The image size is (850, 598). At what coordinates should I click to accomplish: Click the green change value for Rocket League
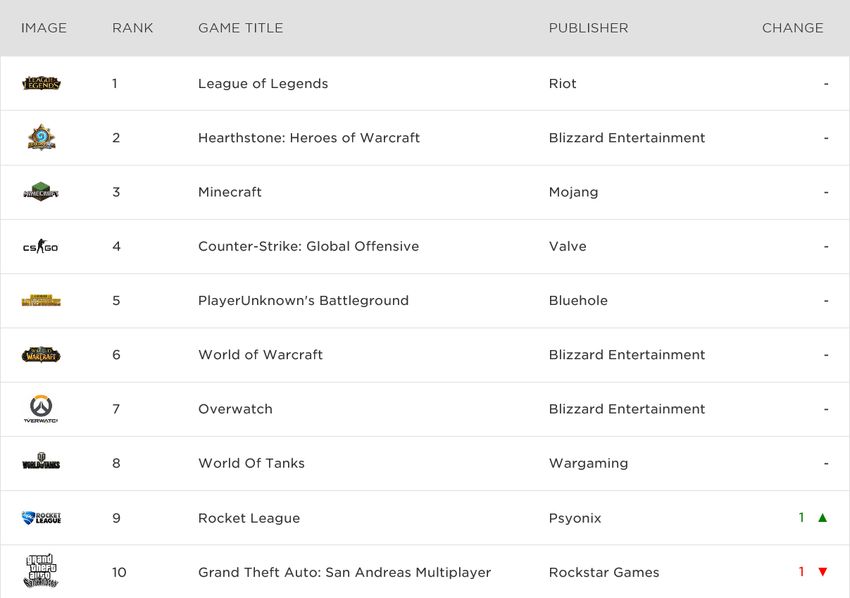coord(801,518)
